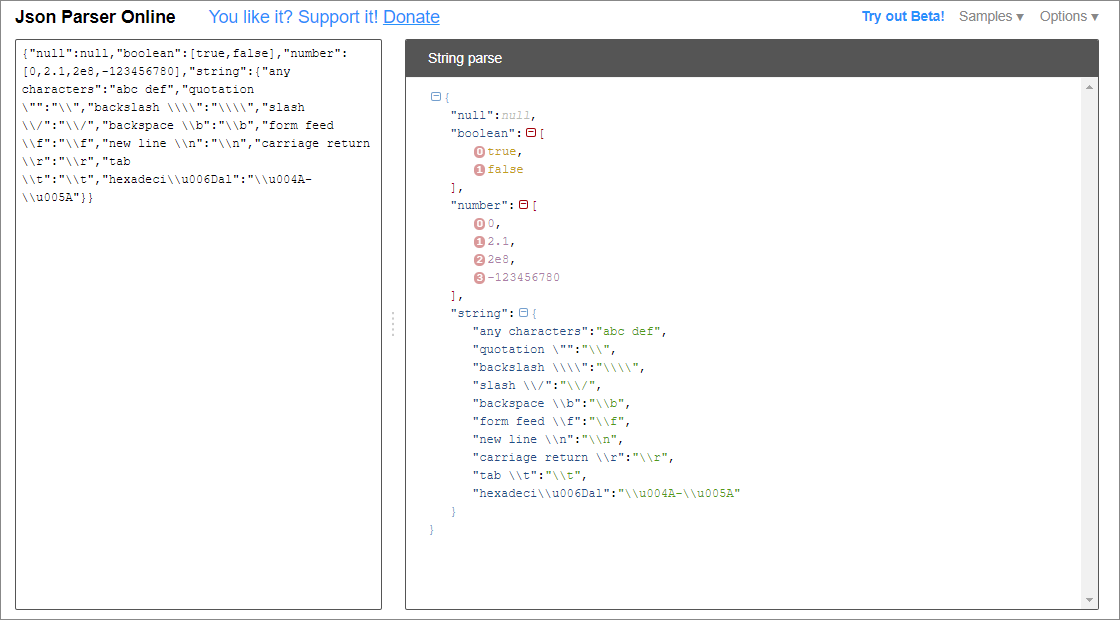The width and height of the screenshot is (1120, 620).
Task: Click the true value in boolean array
Action: tap(502, 151)
